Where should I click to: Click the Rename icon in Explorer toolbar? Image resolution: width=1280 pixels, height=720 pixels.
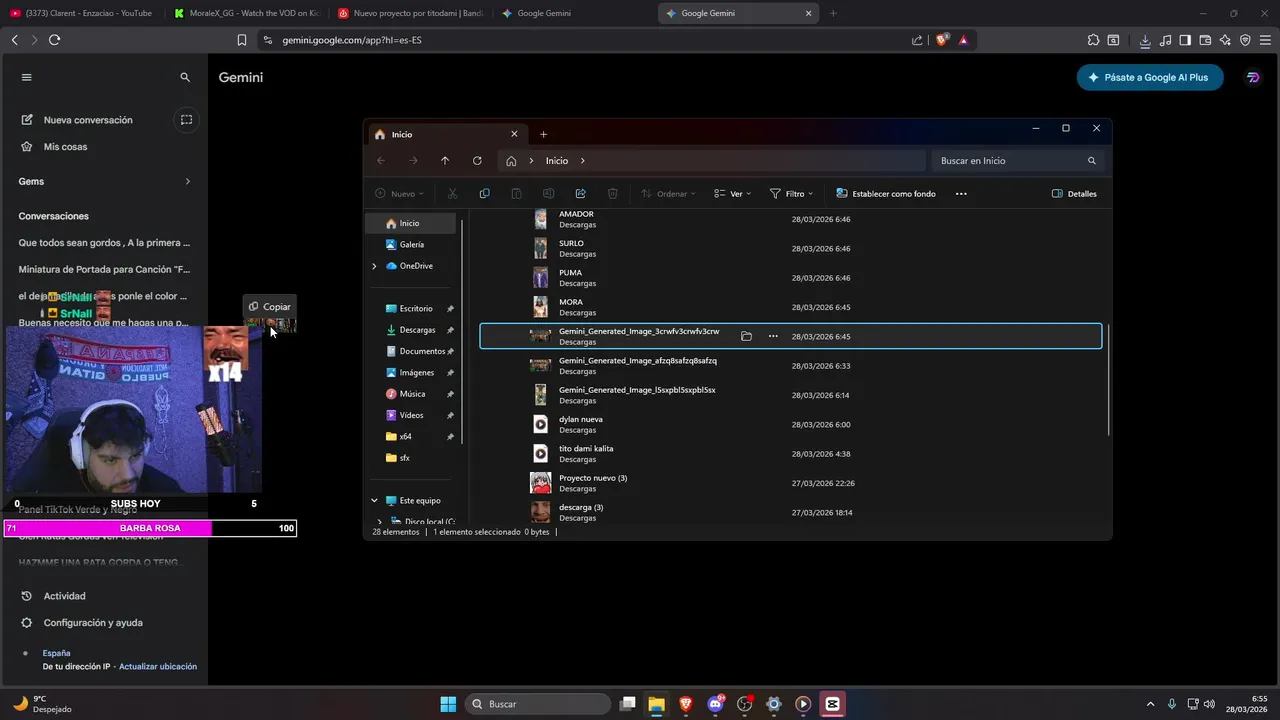pyautogui.click(x=548, y=194)
